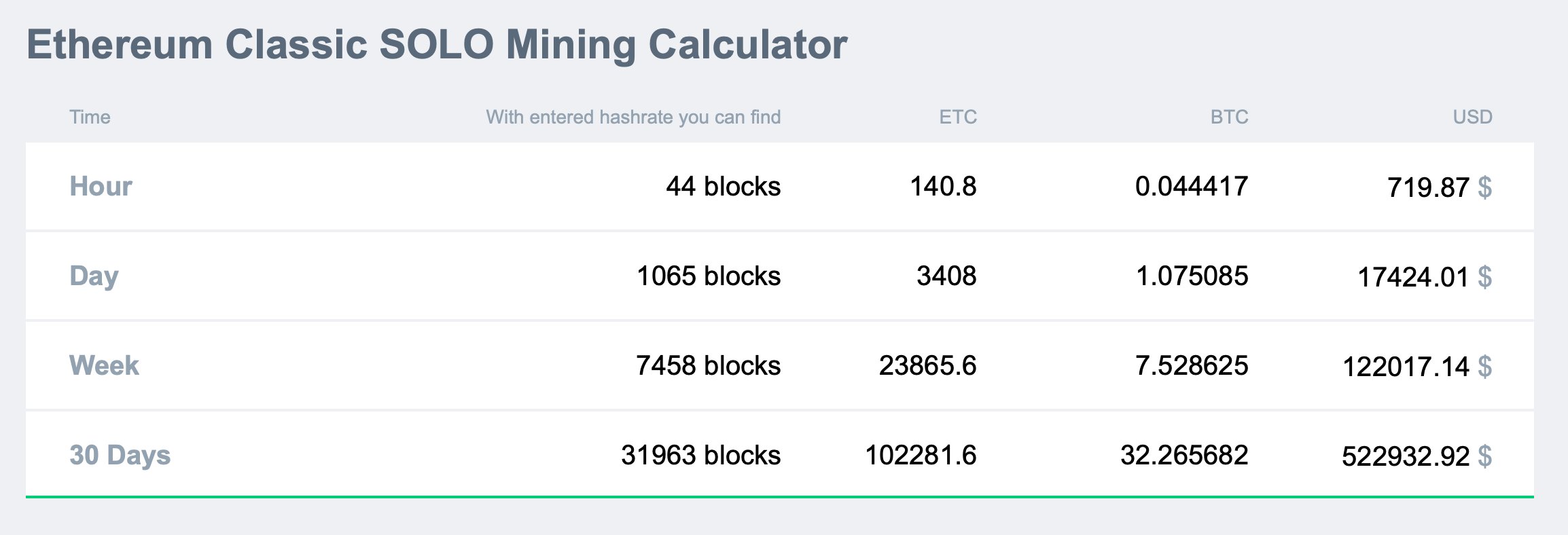This screenshot has width=1568, height=535.
Task: Click the 30 Days row label
Action: [120, 456]
